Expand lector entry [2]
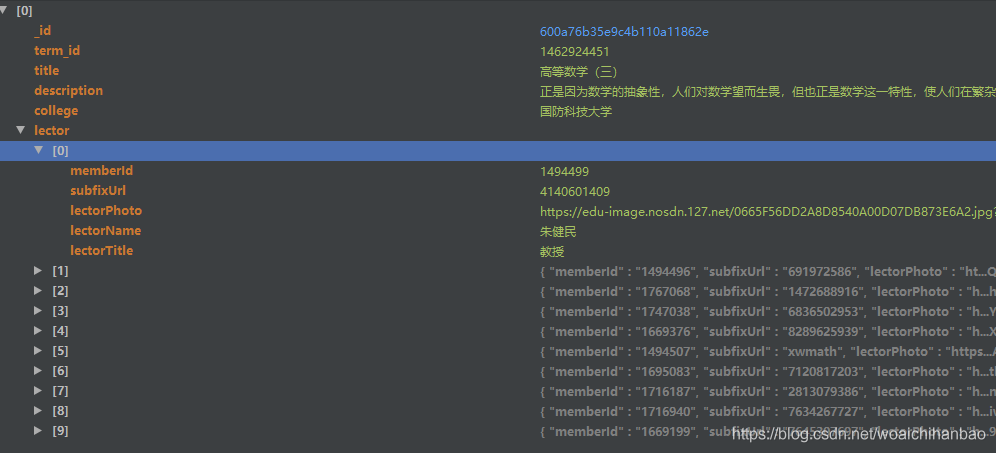 pyautogui.click(x=38, y=290)
